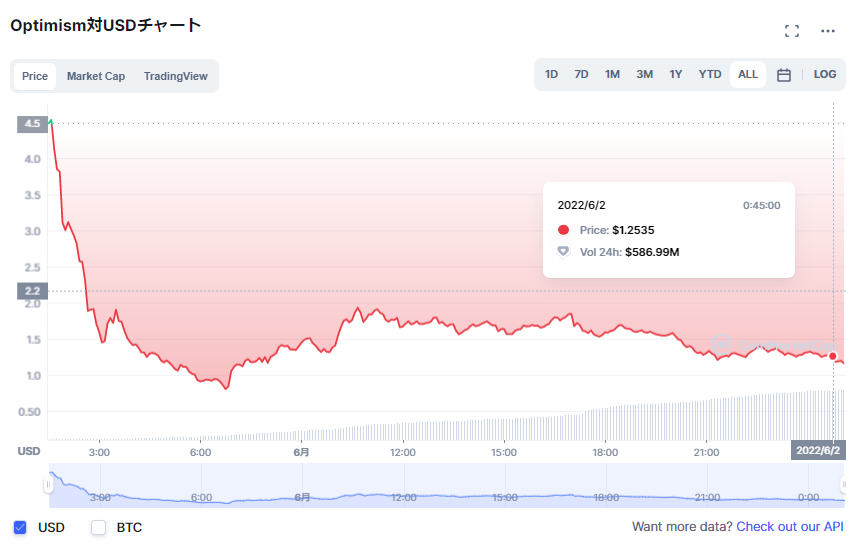Click the $586.99M volume value in the tooltip
856x547 pixels.
point(652,252)
